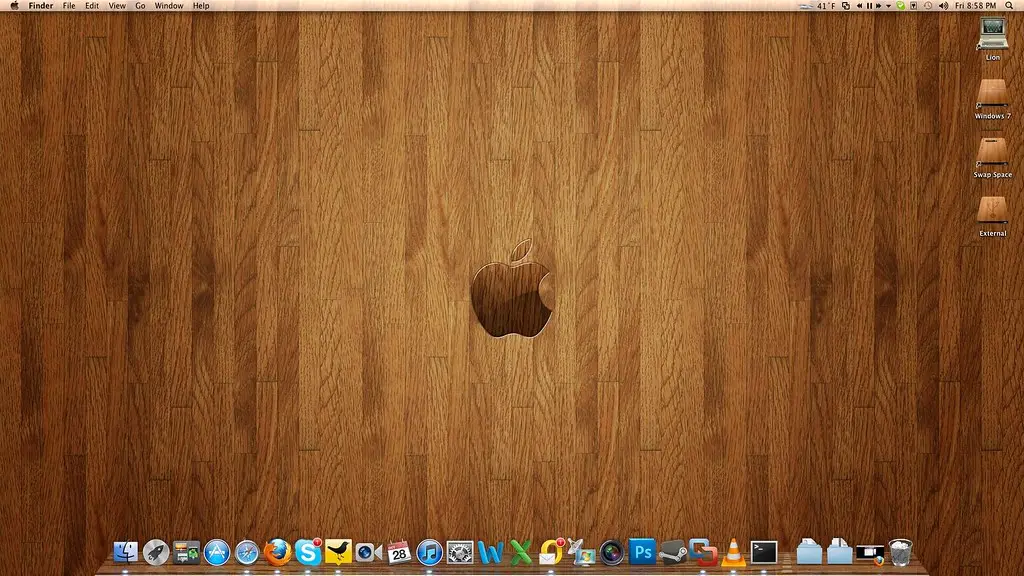Open Photoshop from the Dock
The image size is (1024, 576).
642,552
